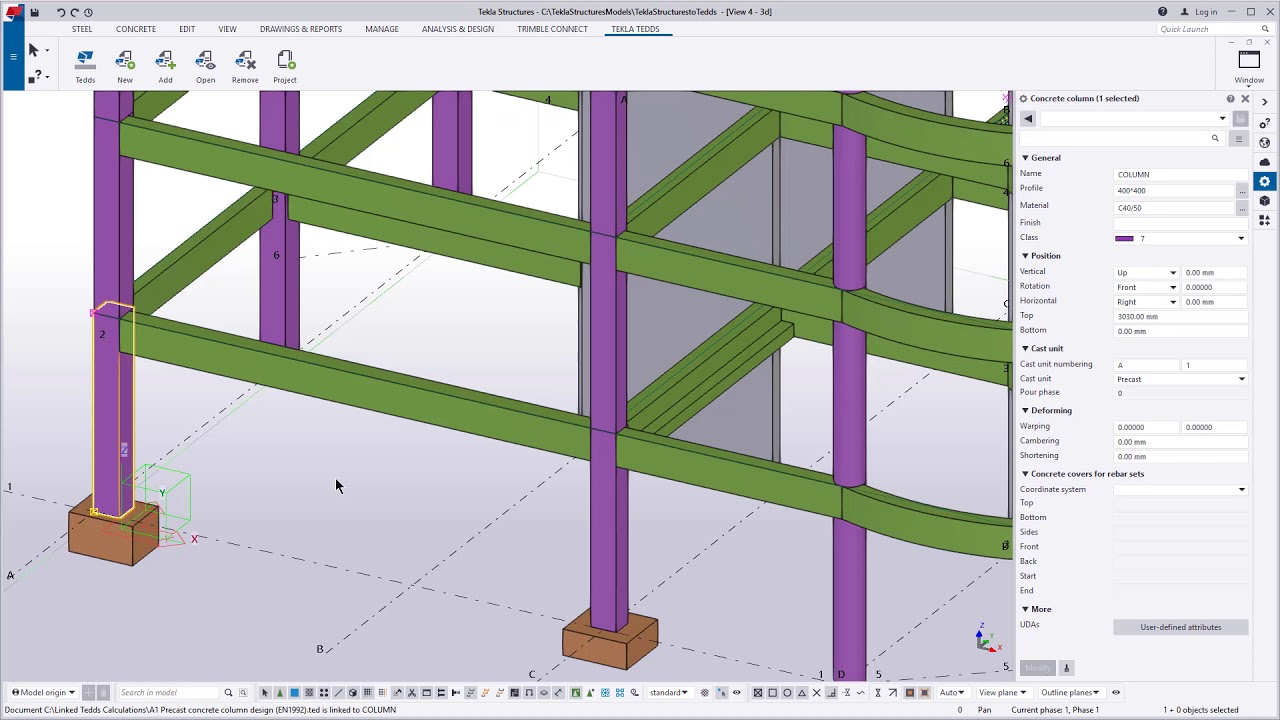Open the Help question mark in the title bar
This screenshot has height=720, width=1280.
tap(1162, 12)
